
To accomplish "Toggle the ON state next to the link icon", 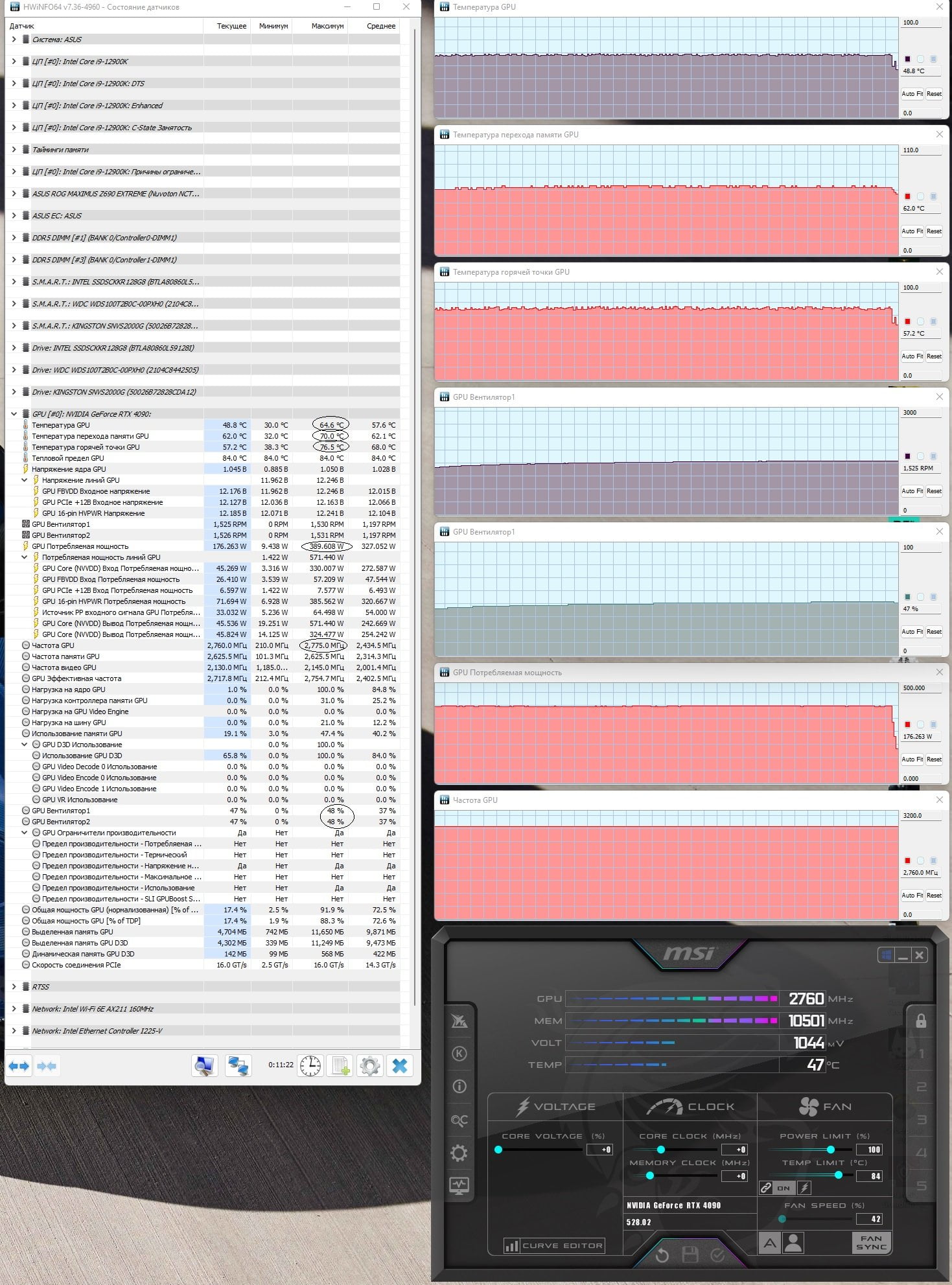I will (x=784, y=1188).
